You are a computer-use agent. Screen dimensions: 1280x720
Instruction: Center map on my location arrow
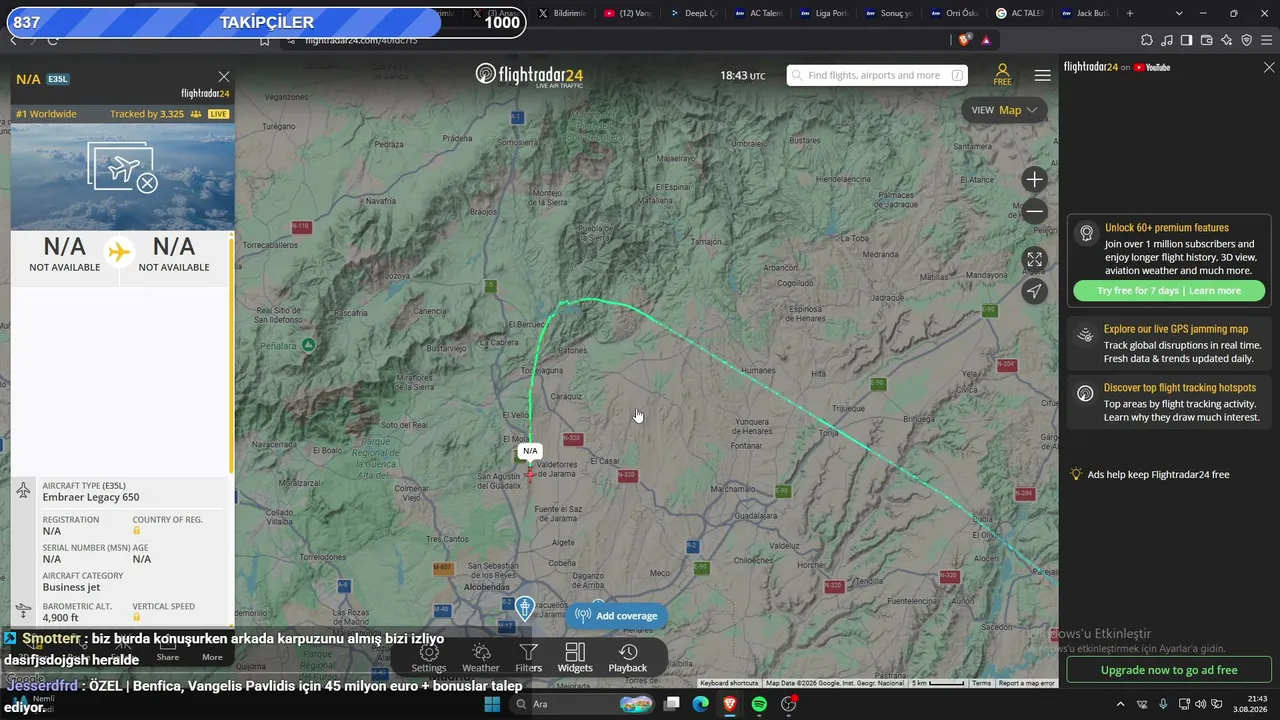[x=1034, y=291]
